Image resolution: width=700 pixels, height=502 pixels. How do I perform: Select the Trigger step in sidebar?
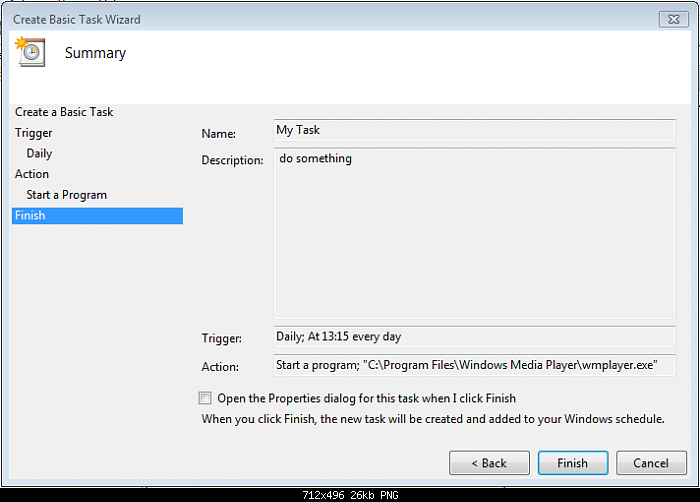(x=34, y=133)
